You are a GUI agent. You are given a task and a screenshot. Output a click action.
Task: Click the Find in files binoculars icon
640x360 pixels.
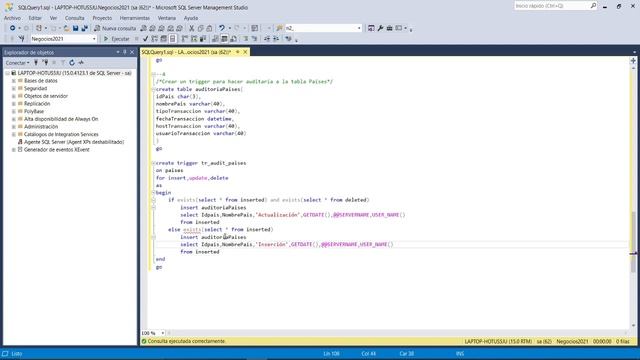point(280,28)
